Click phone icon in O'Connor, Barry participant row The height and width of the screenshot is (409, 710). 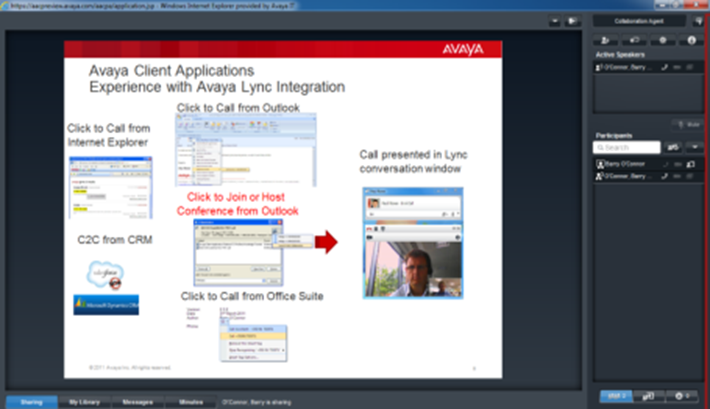click(664, 176)
